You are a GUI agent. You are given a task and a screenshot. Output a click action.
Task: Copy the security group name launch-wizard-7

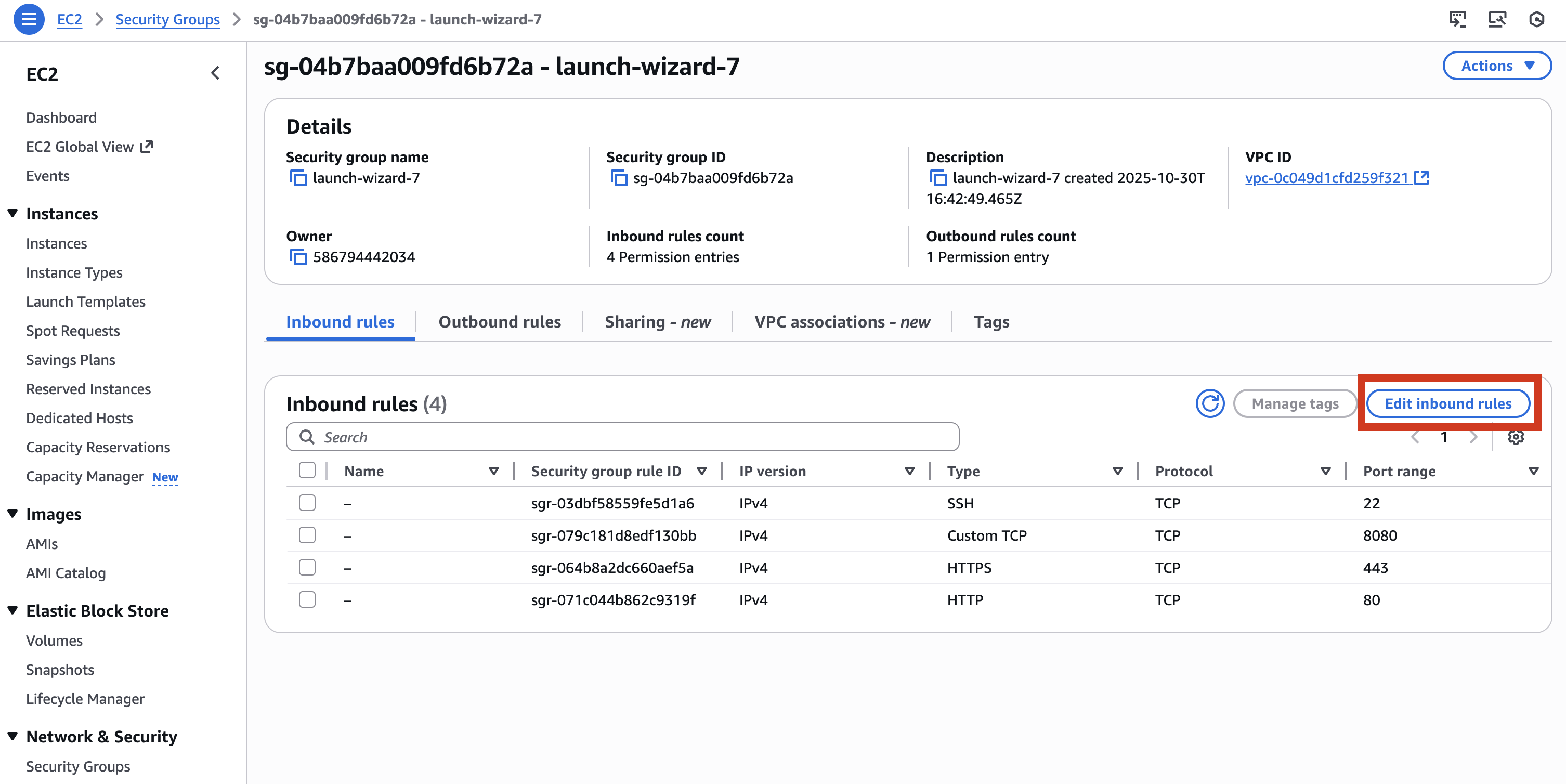coord(298,178)
